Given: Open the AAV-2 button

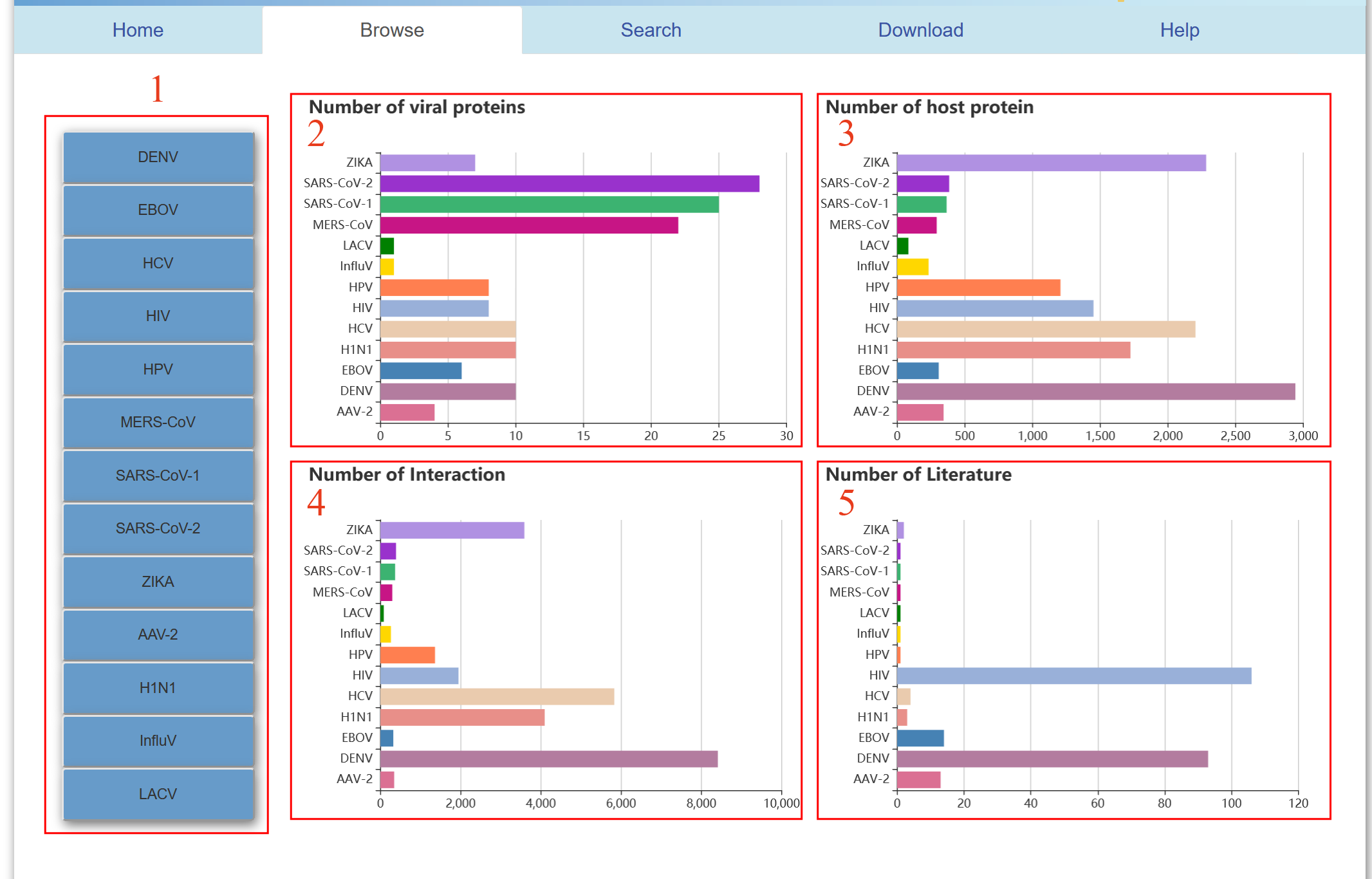Looking at the screenshot, I should pos(158,634).
